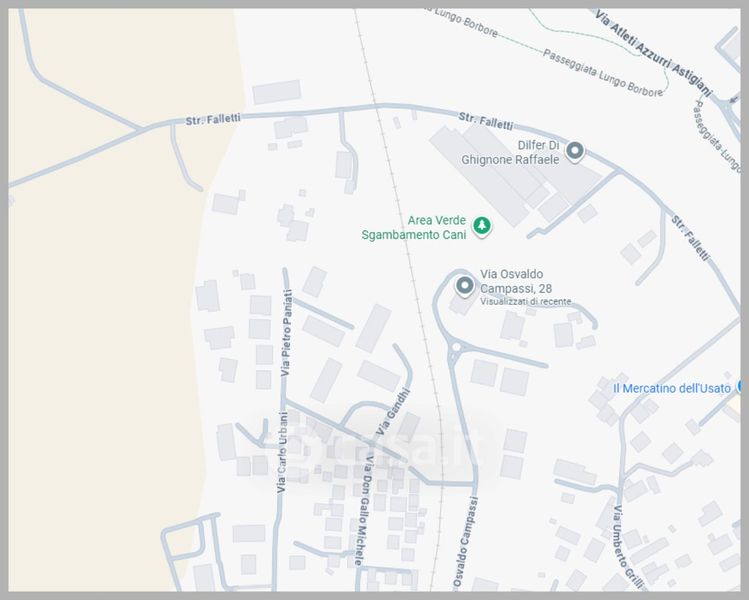Click the Via Gandhi street label
The image size is (749, 600).
click(393, 410)
